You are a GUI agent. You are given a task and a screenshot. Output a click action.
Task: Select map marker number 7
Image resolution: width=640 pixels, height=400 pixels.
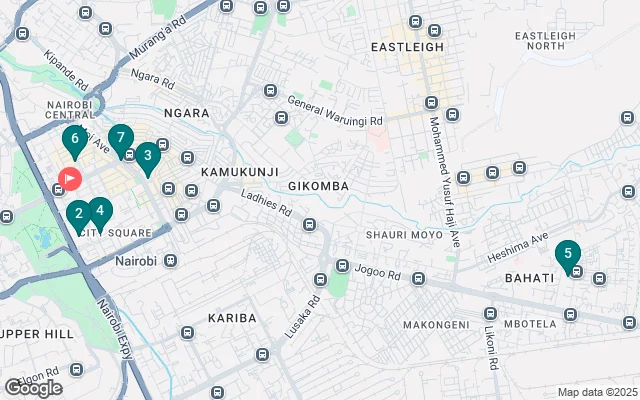click(x=121, y=140)
